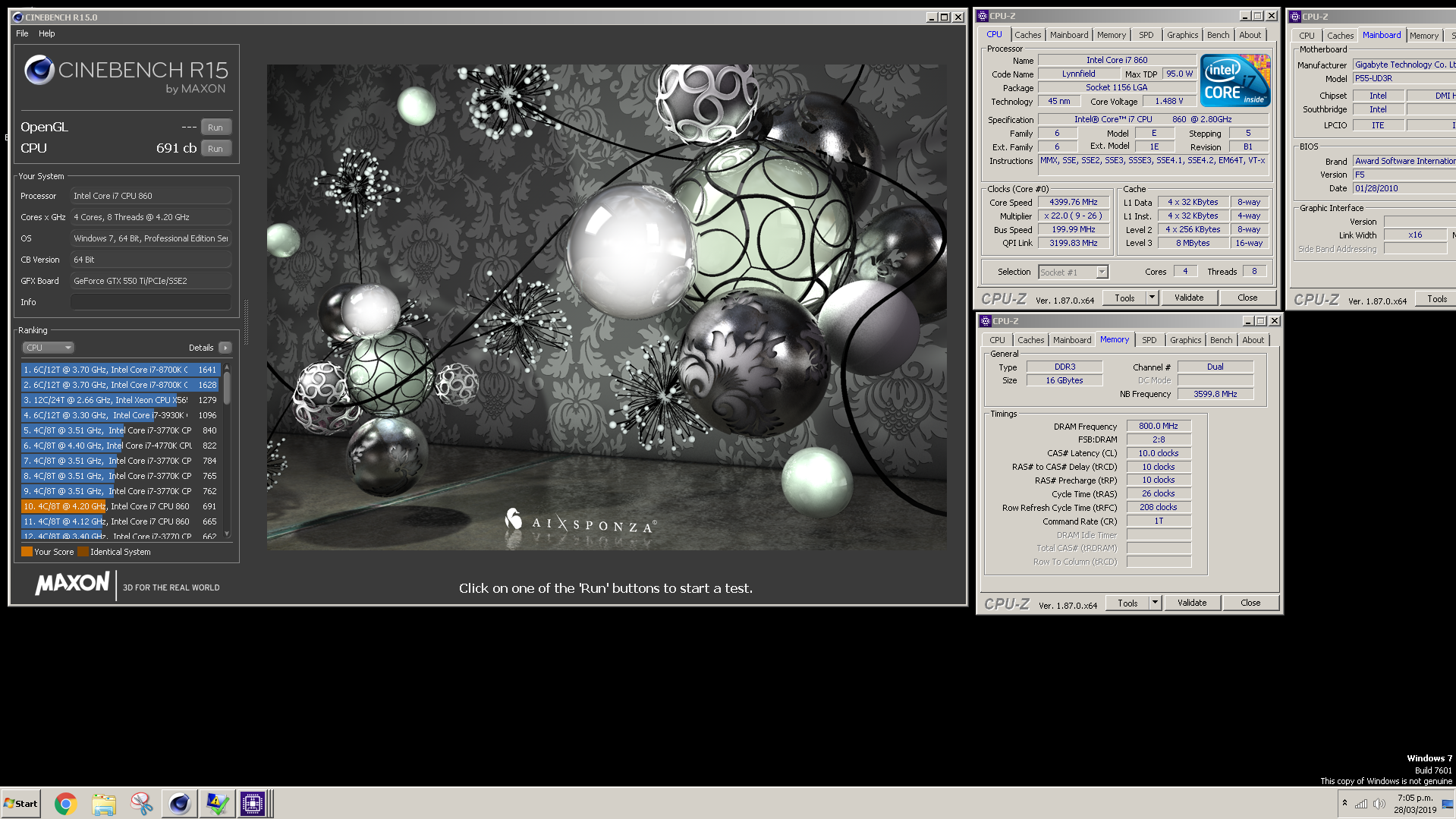
Task: Open Tools dropdown arrow in CPU-Z Memory window
Action: (1155, 603)
